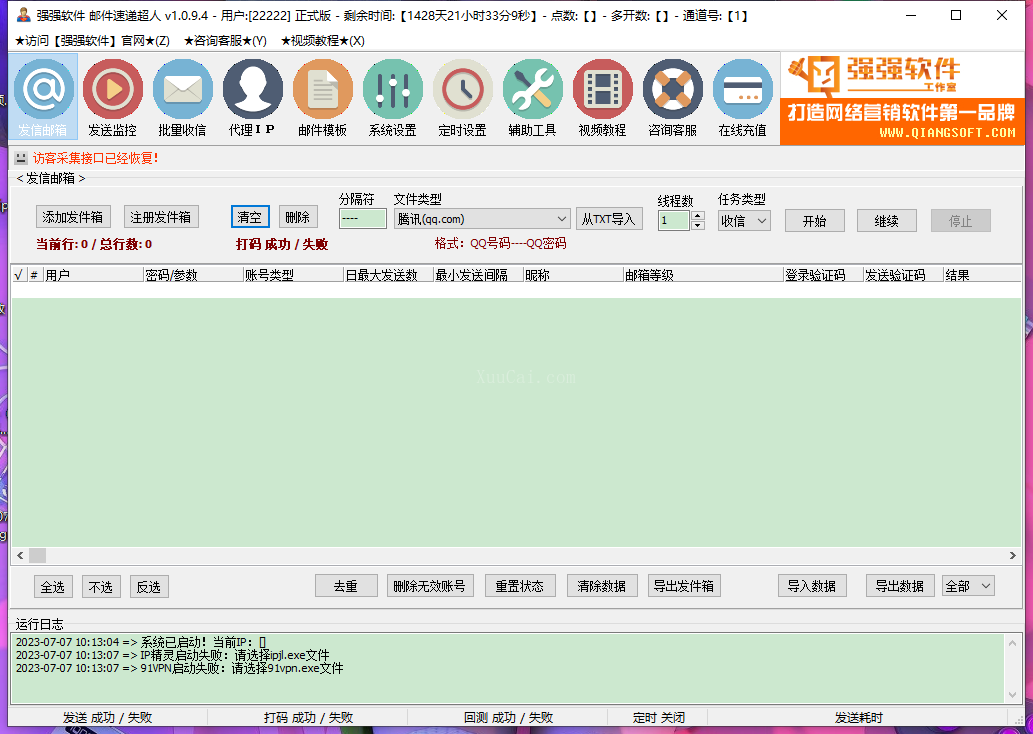Click the 批量收信 envelope icon
Viewport: 1033px width, 734px height.
(182, 90)
